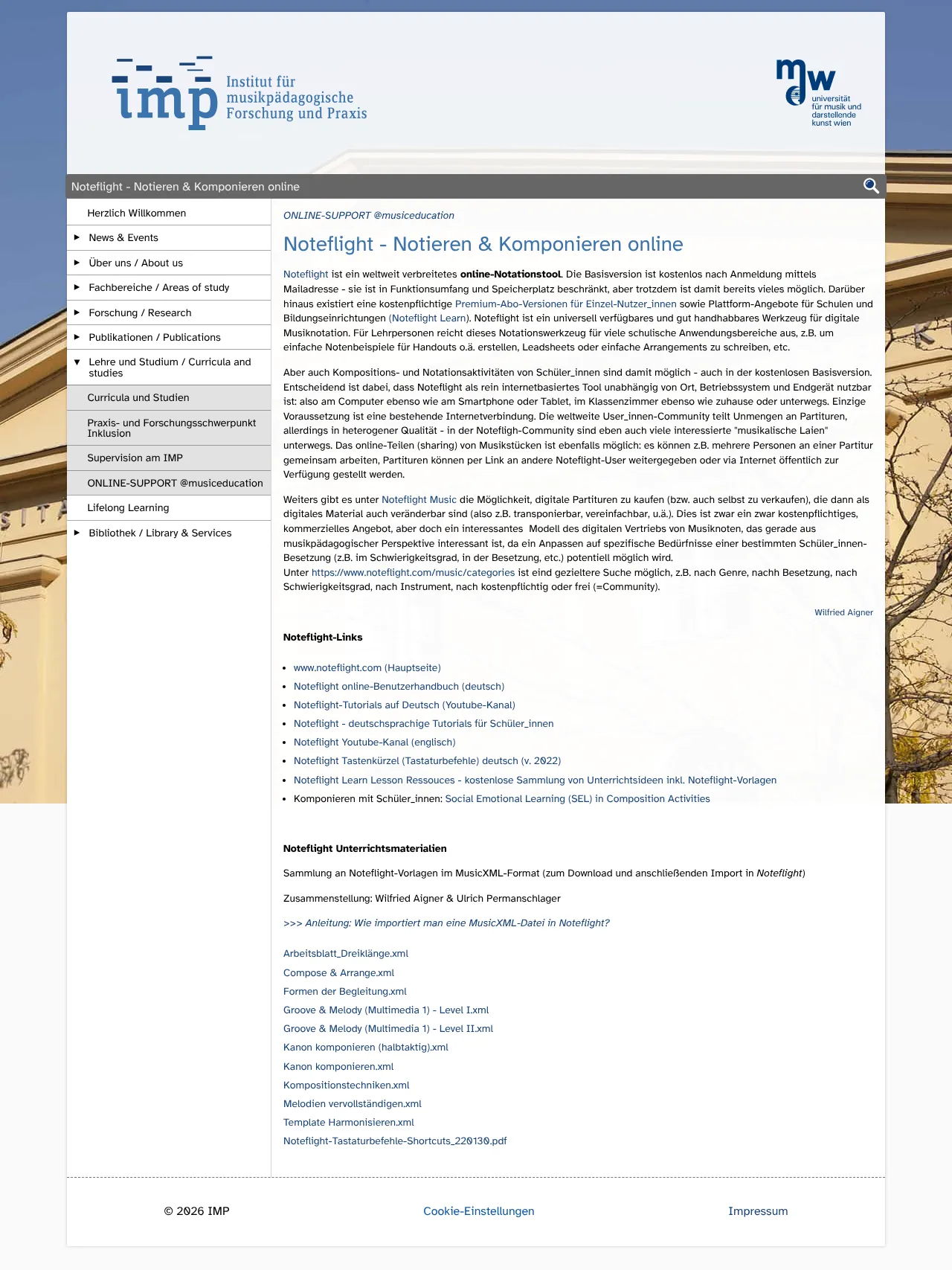The height and width of the screenshot is (1270, 952).
Task: Download the Noteflight Tastaturbefehle Shortcuts PDF
Action: pyautogui.click(x=394, y=1141)
